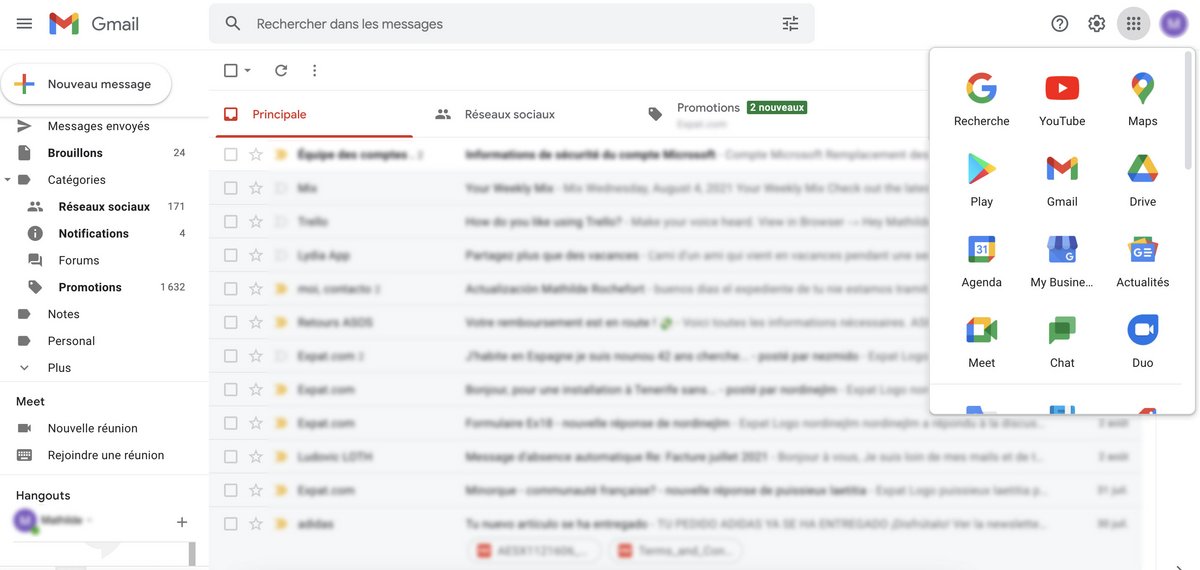Open My Business from the apps panel

(x=1062, y=262)
